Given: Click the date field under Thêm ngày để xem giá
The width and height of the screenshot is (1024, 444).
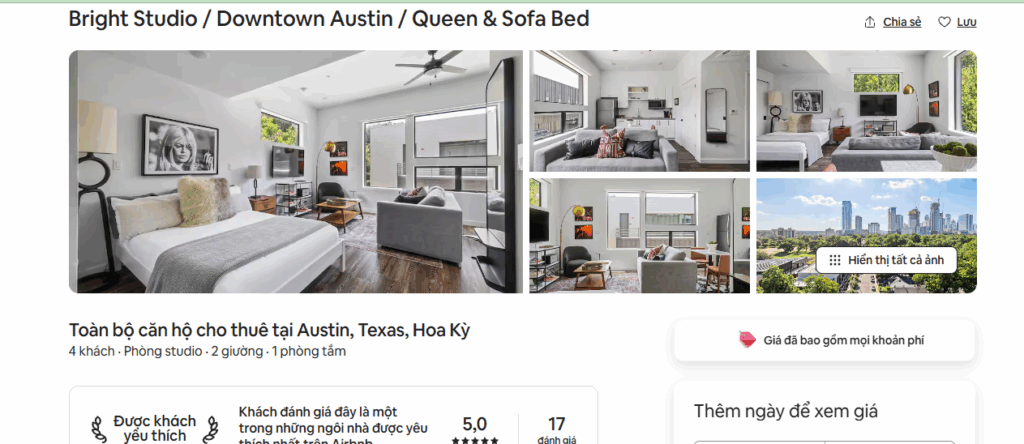Looking at the screenshot, I should [x=824, y=443].
